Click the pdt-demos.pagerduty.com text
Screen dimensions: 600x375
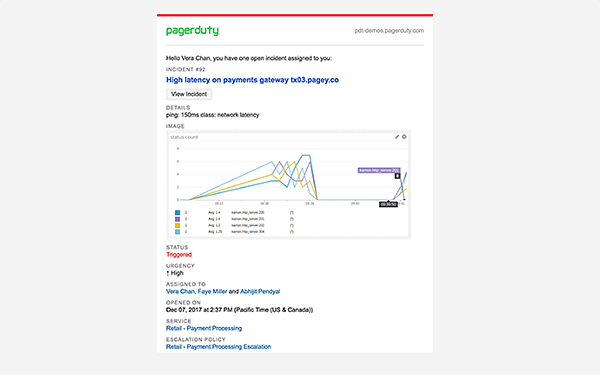[389, 31]
